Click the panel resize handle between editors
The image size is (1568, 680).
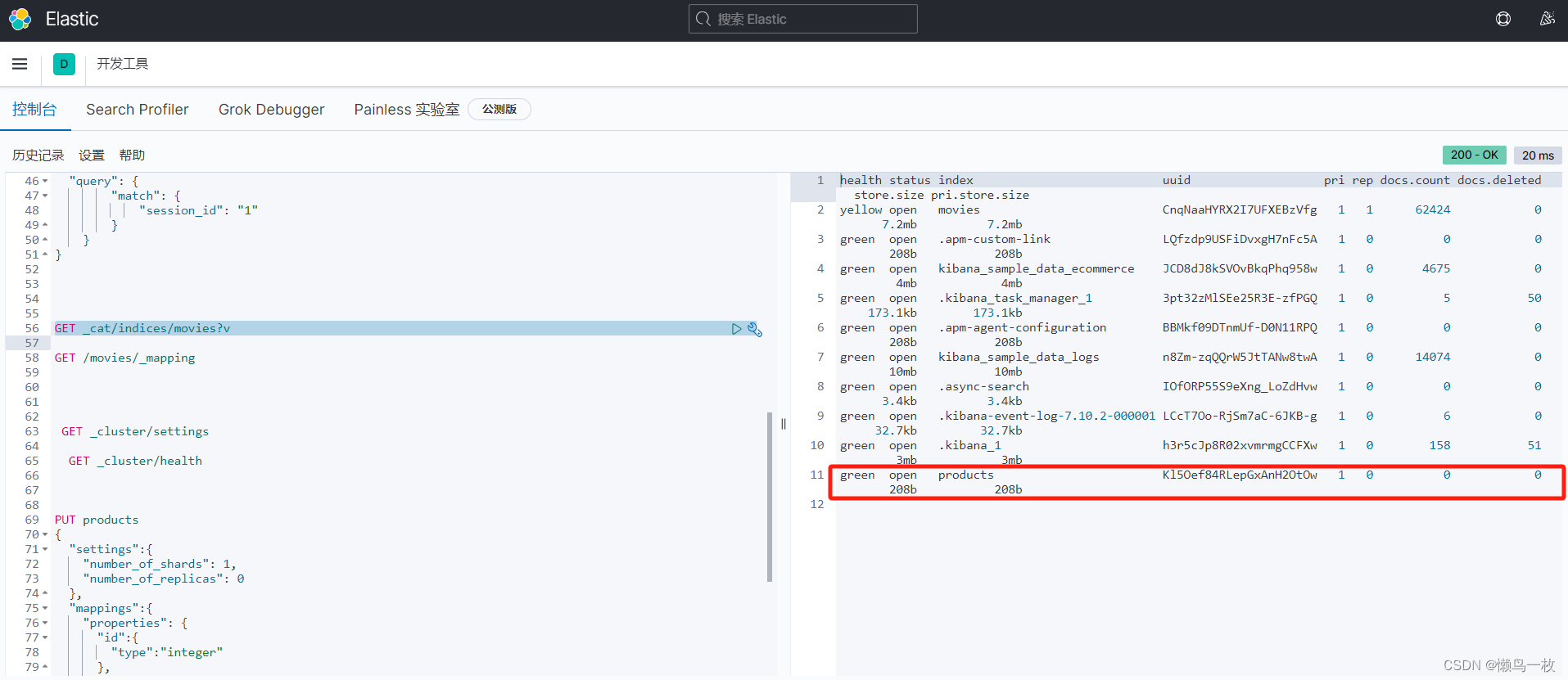tap(784, 424)
